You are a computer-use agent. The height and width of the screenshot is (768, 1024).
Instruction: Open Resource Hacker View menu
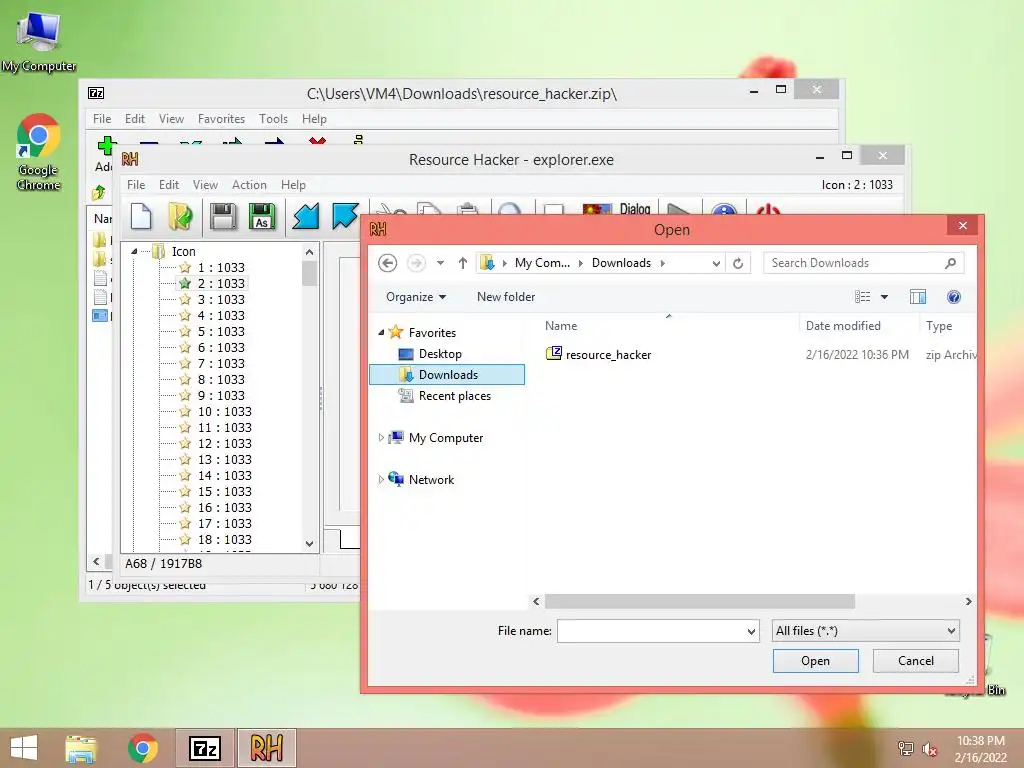tap(205, 185)
